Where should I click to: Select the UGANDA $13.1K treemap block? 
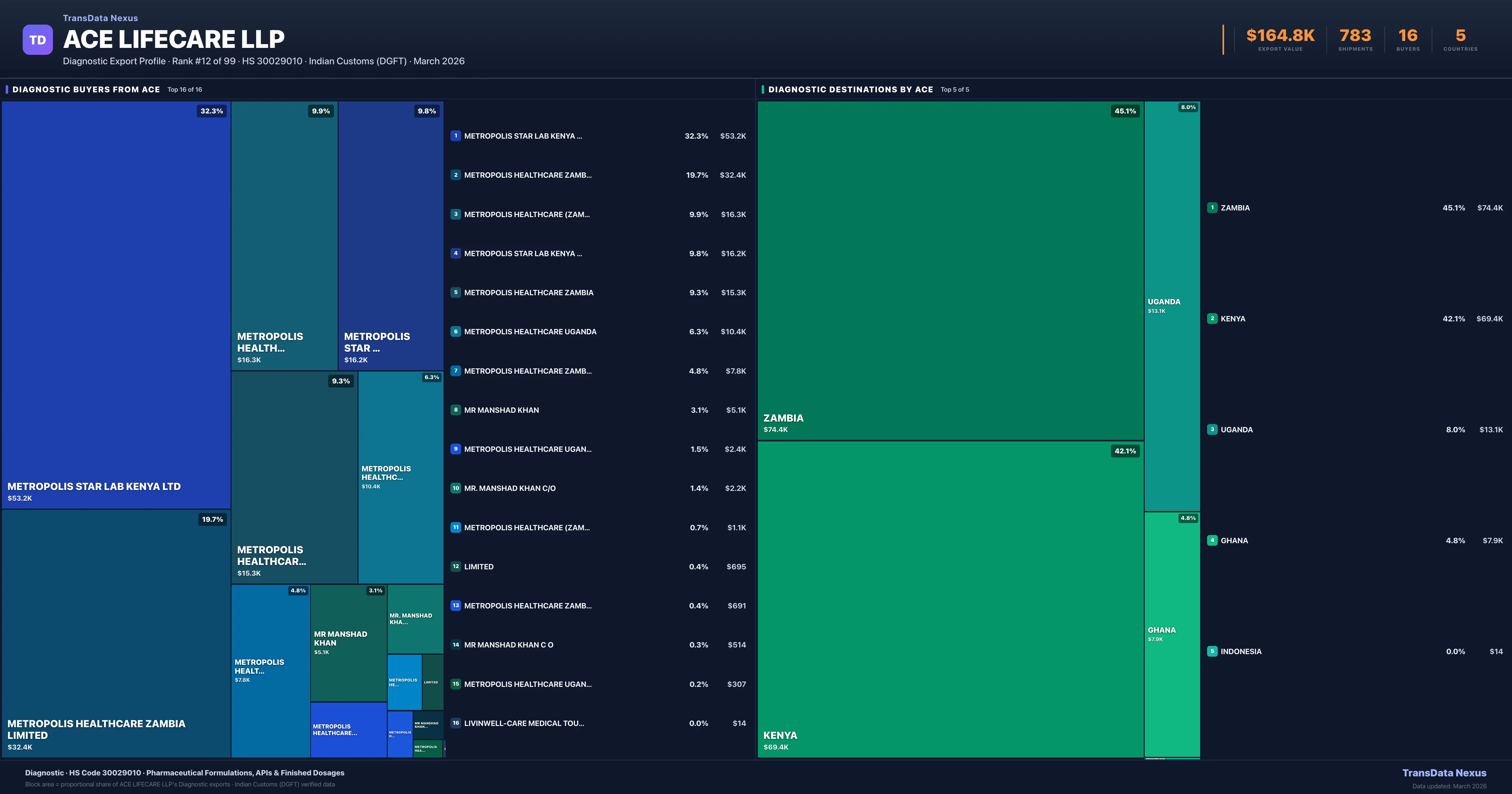pyautogui.click(x=1171, y=305)
